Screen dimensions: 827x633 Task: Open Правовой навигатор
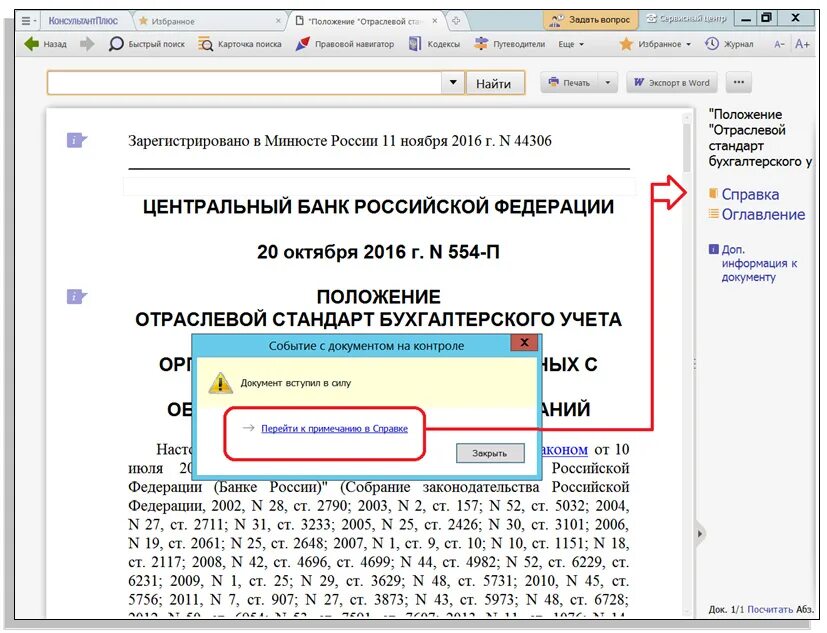pos(345,44)
